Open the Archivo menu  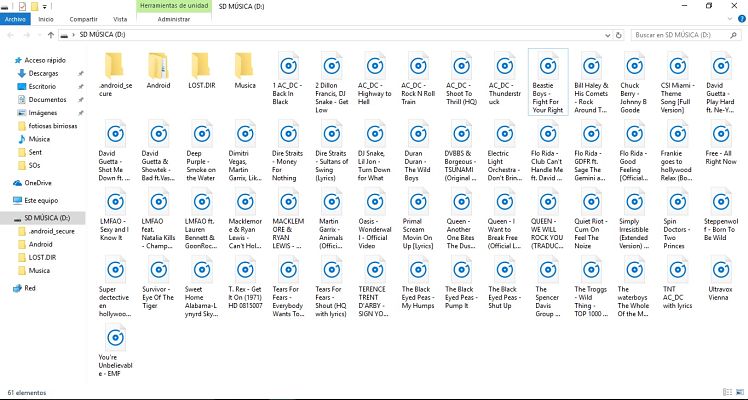click(15, 18)
